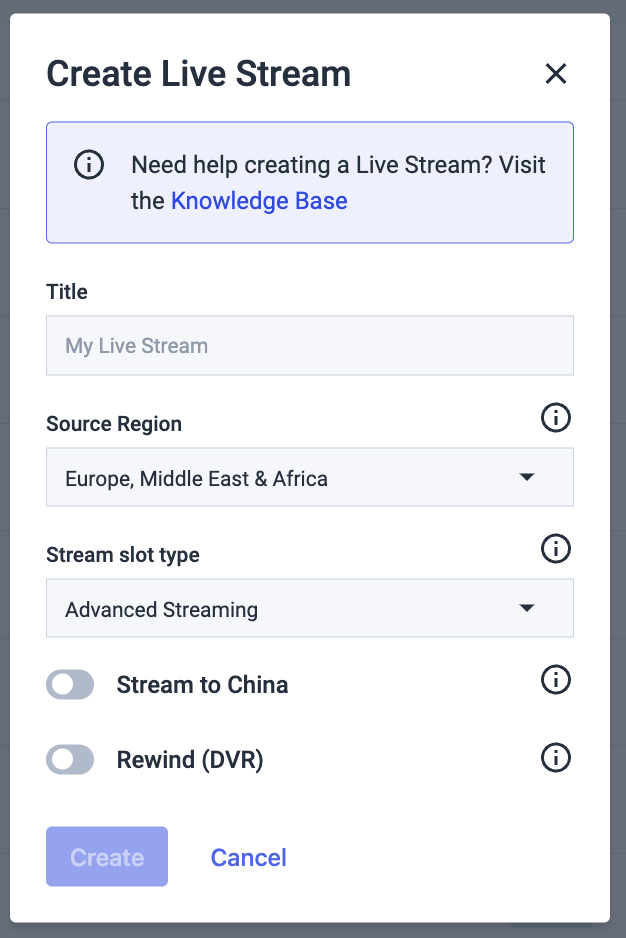Click the Source Region info icon

click(x=556, y=417)
